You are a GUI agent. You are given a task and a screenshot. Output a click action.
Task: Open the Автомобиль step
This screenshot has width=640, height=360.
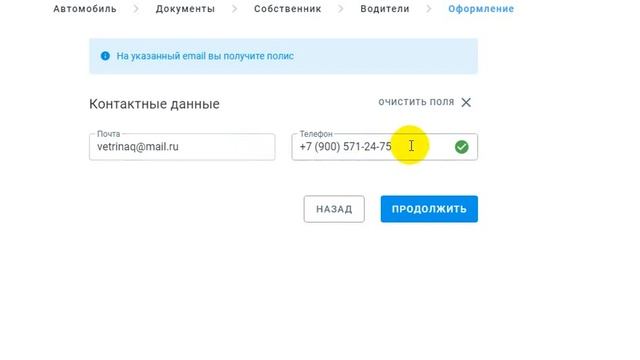pos(85,9)
